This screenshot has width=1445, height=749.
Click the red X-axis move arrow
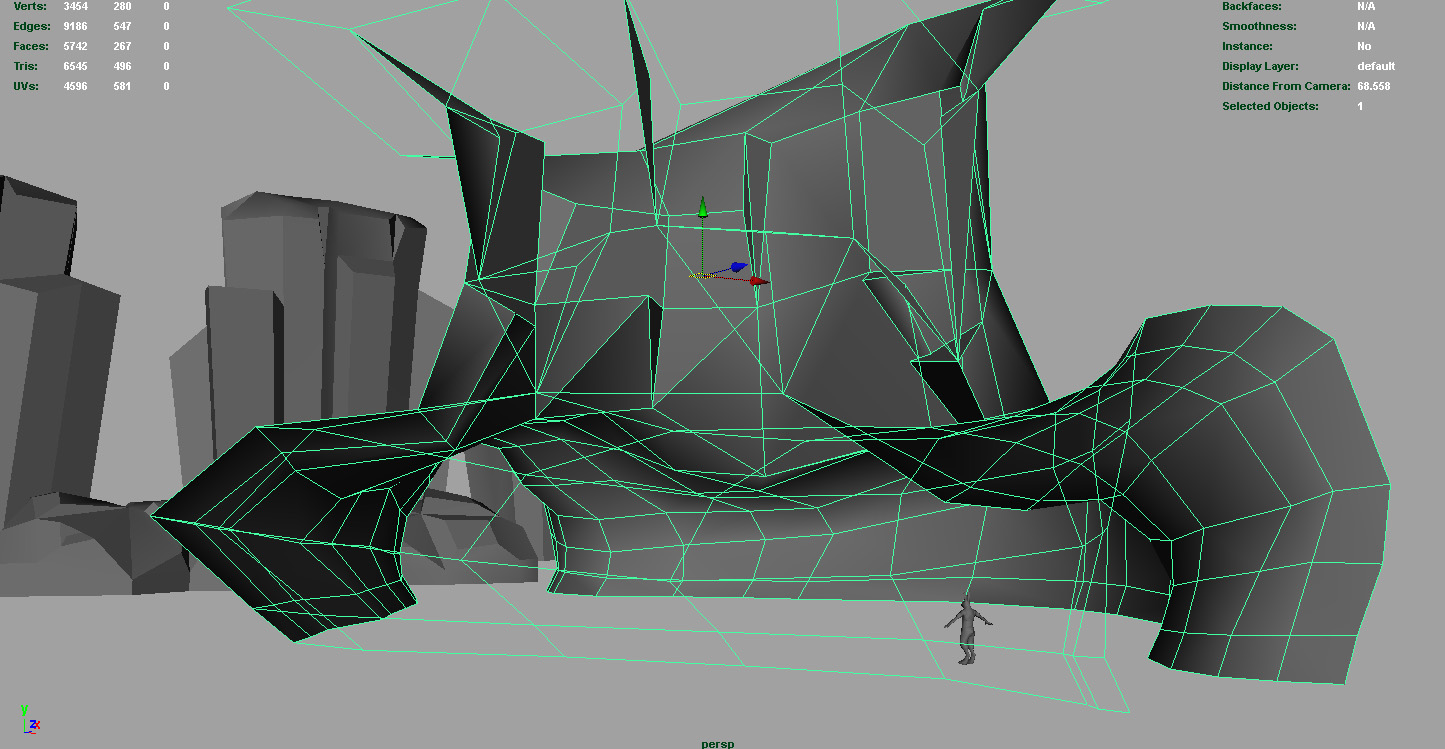[759, 282]
